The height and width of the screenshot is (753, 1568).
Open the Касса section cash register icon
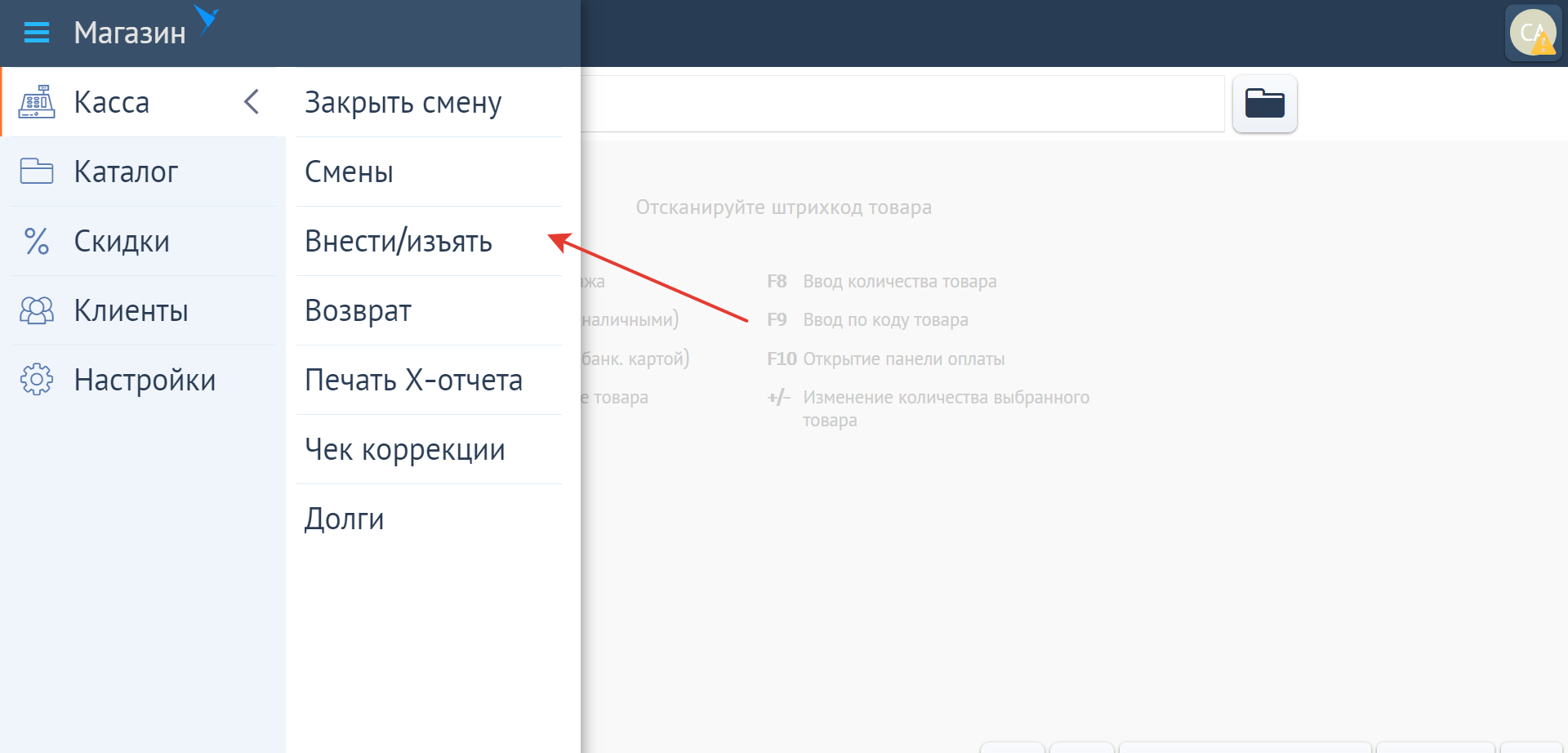(x=37, y=102)
